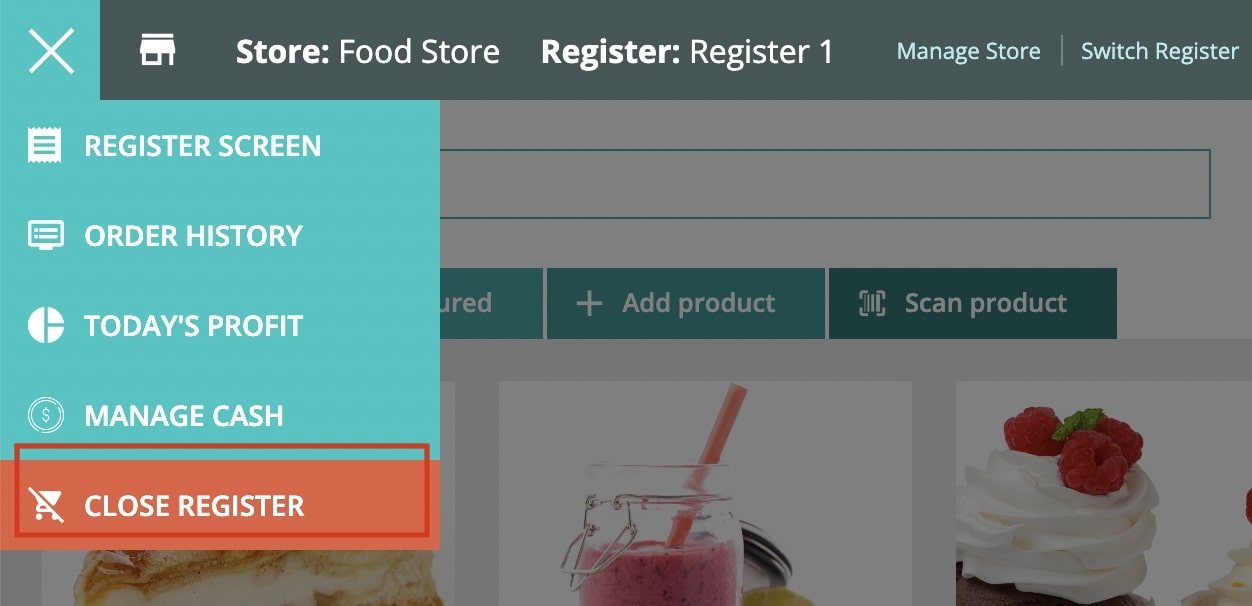Open Register Screen menu item
Screen dimensions: 1252x606
click(220, 145)
